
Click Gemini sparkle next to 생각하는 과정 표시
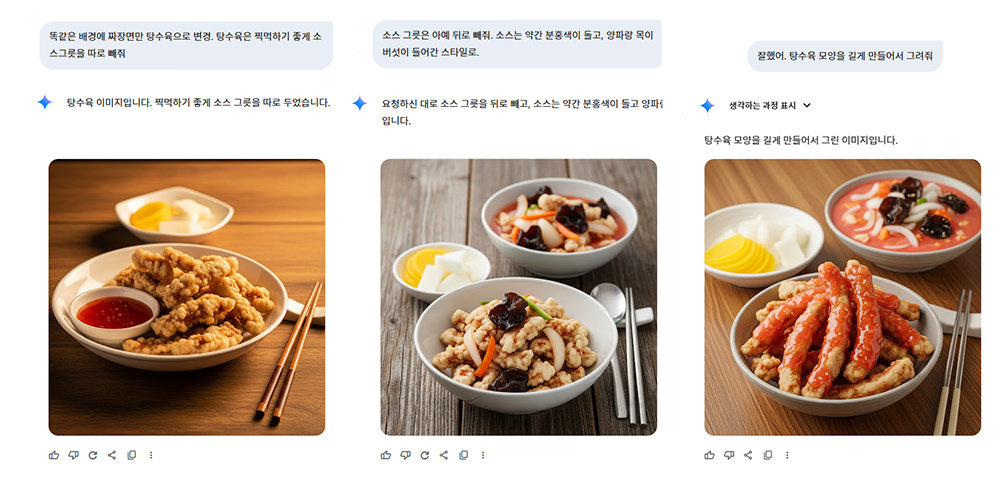click(707, 106)
